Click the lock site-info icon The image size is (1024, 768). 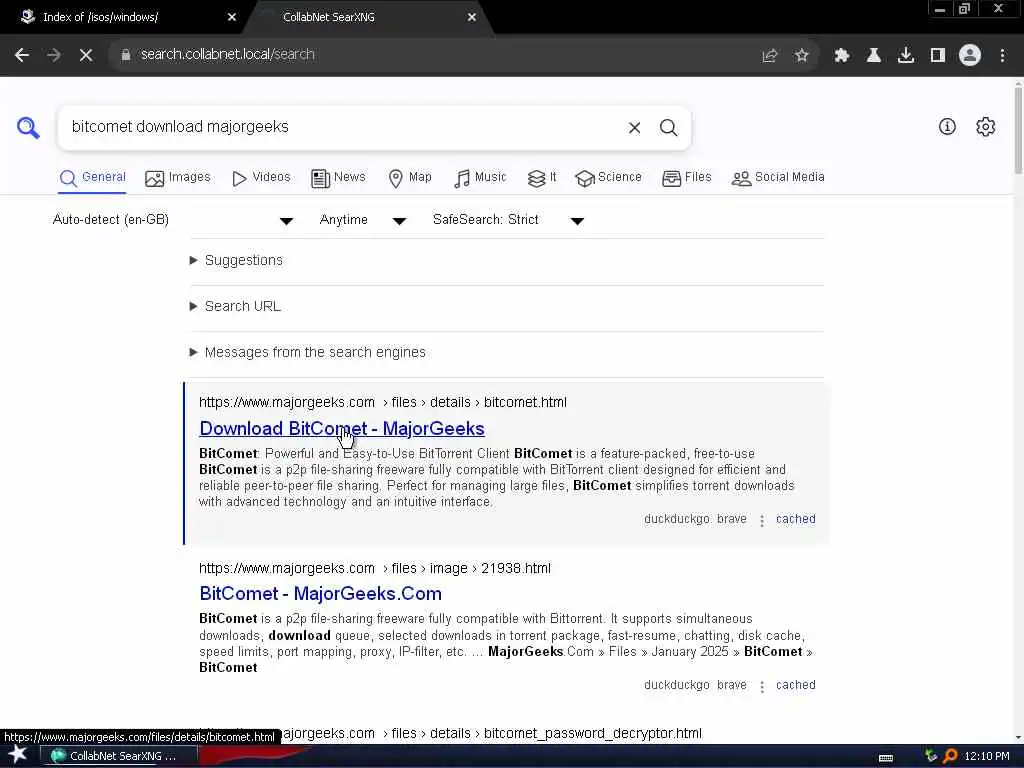tap(126, 55)
